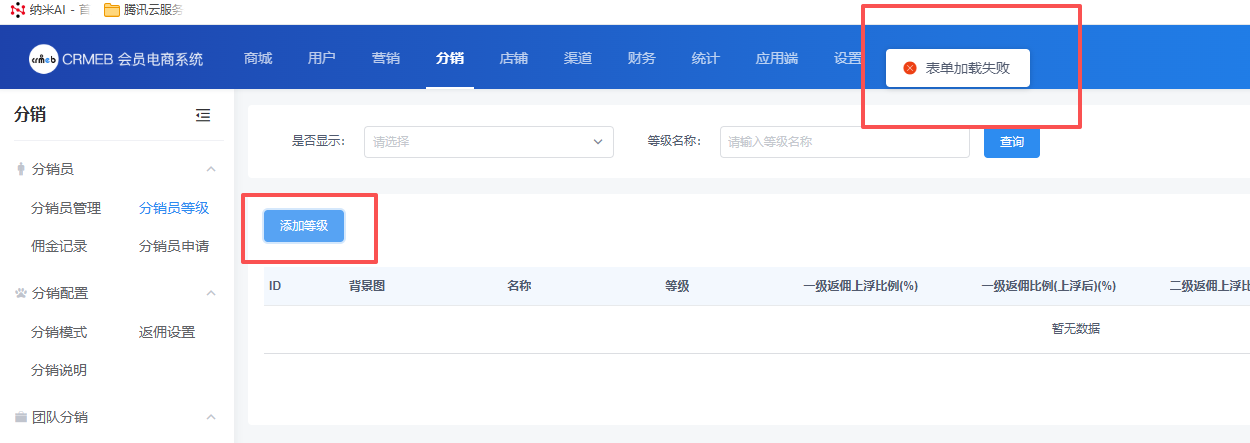
Task: Open the 财务 top navigation tab
Action: pyautogui.click(x=642, y=58)
